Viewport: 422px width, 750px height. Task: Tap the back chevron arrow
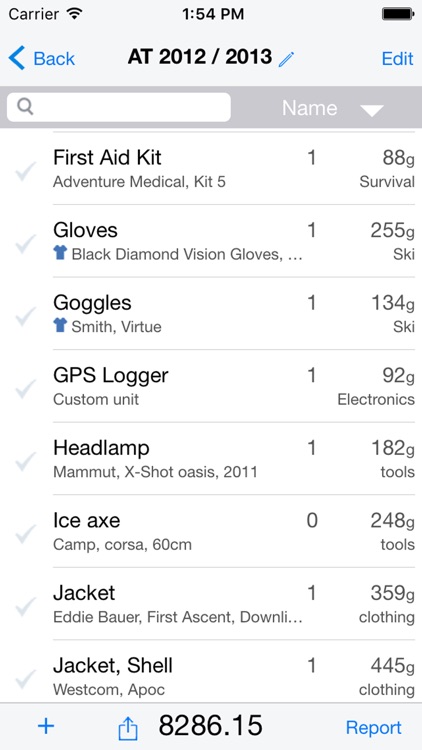tap(16, 58)
